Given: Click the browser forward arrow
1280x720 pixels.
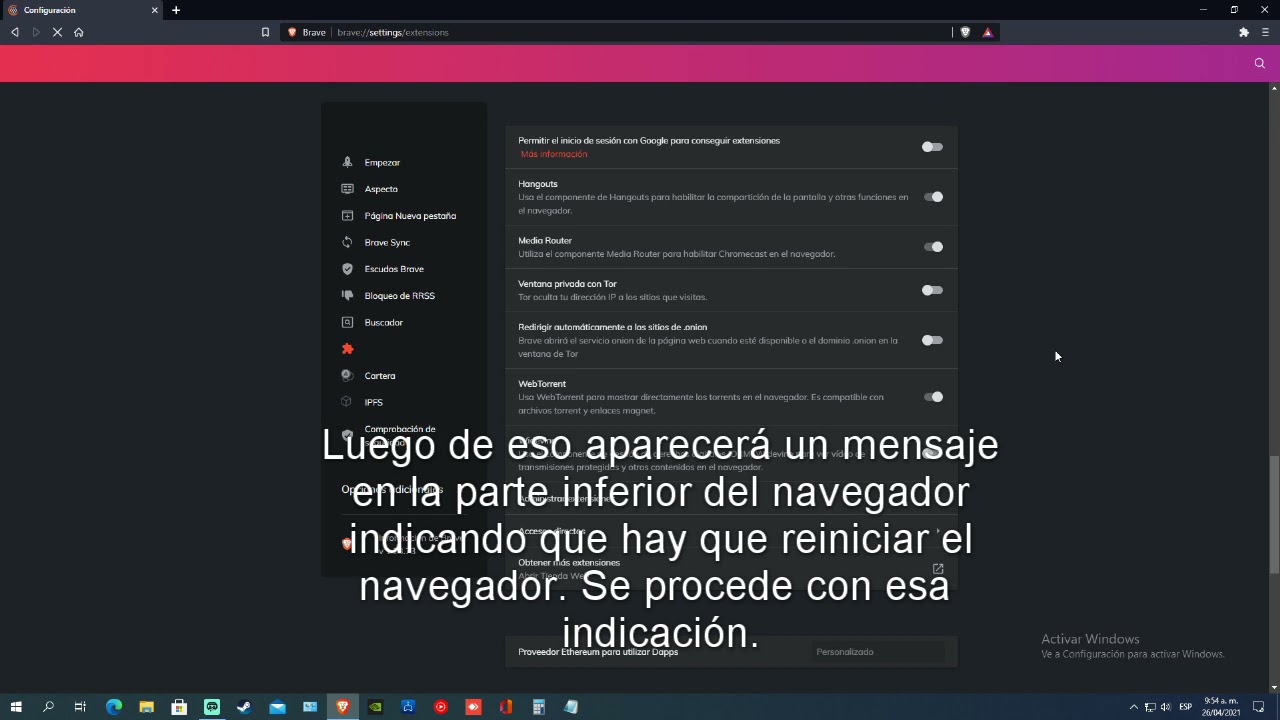Looking at the screenshot, I should click(x=36, y=32).
